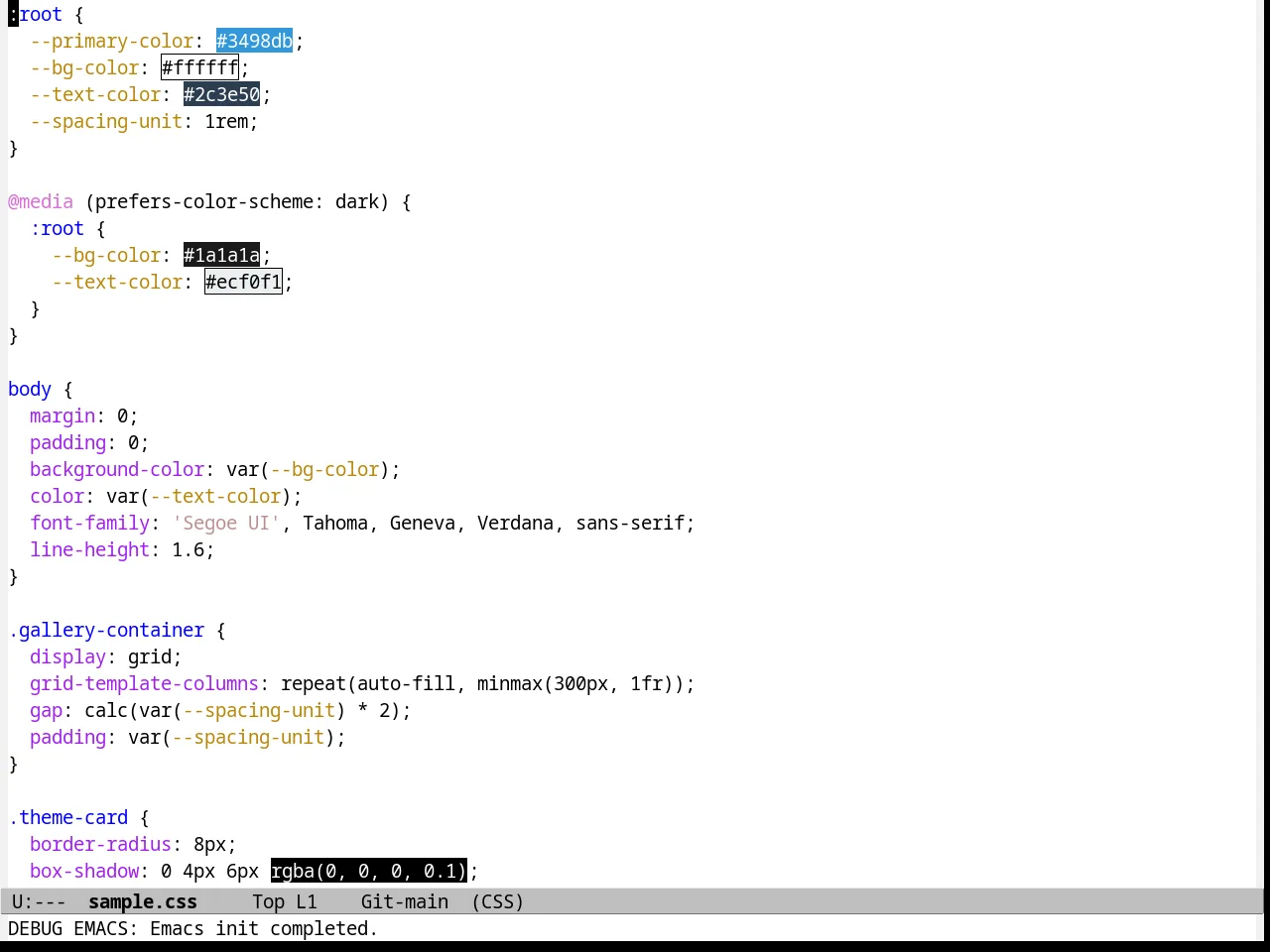Image resolution: width=1270 pixels, height=952 pixels.
Task: Click the U:--- status in mode line
Action: [39, 901]
